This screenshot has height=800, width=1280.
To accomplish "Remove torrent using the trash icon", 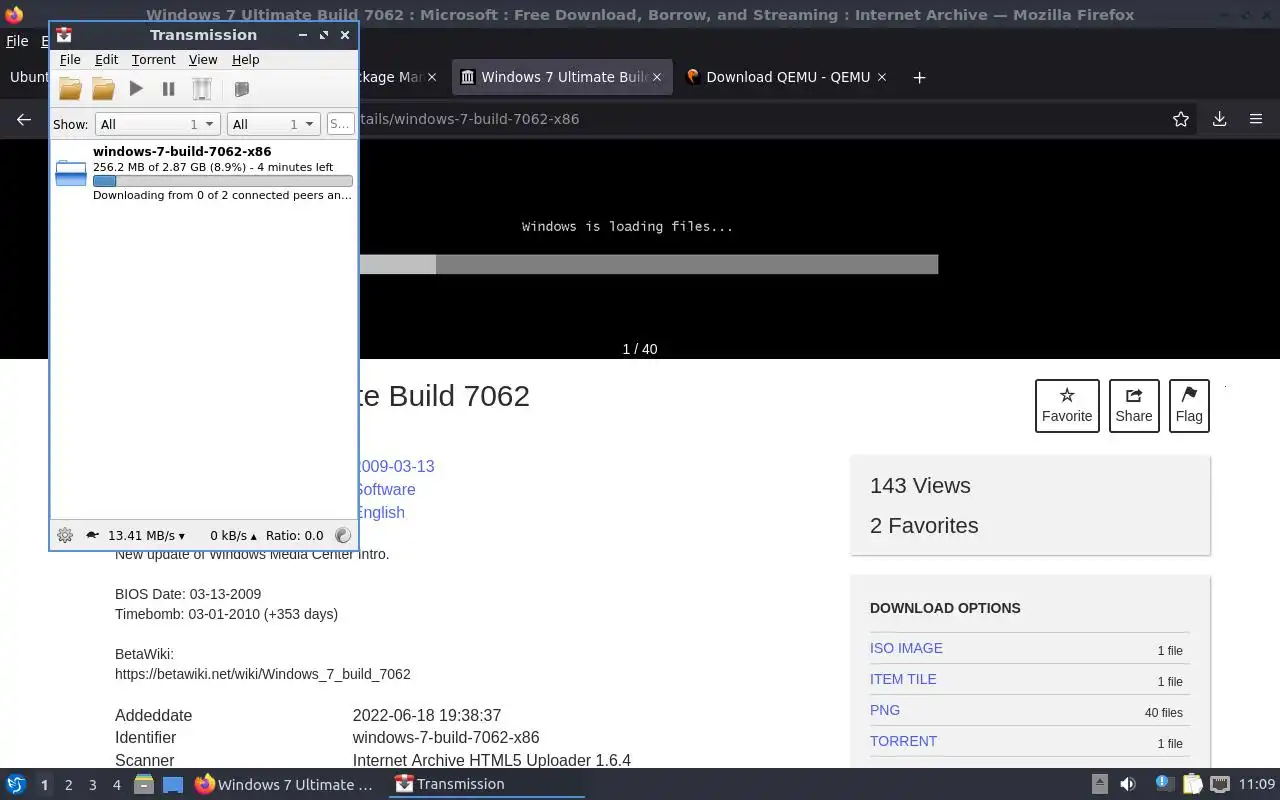I will click(x=201, y=89).
